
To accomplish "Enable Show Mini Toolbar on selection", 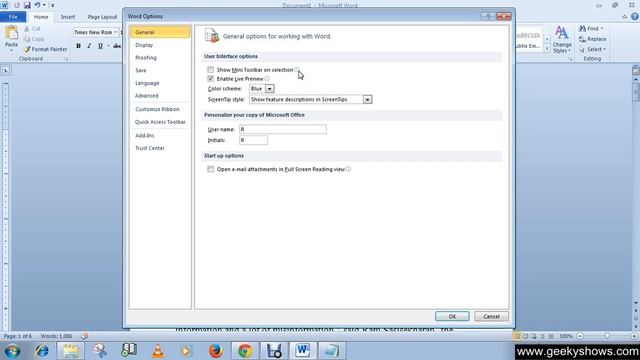I will (x=211, y=70).
